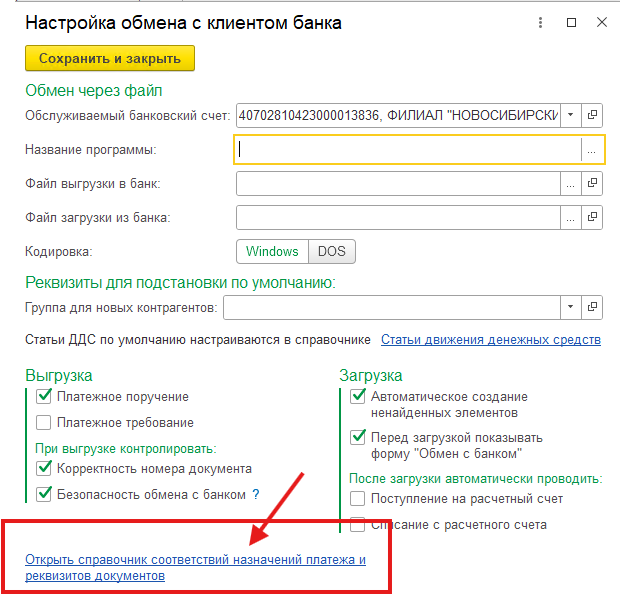Viewport: 620px width, 595px height.
Task: Enable Списание с расчетного счета checkbox
Action: tap(357, 525)
